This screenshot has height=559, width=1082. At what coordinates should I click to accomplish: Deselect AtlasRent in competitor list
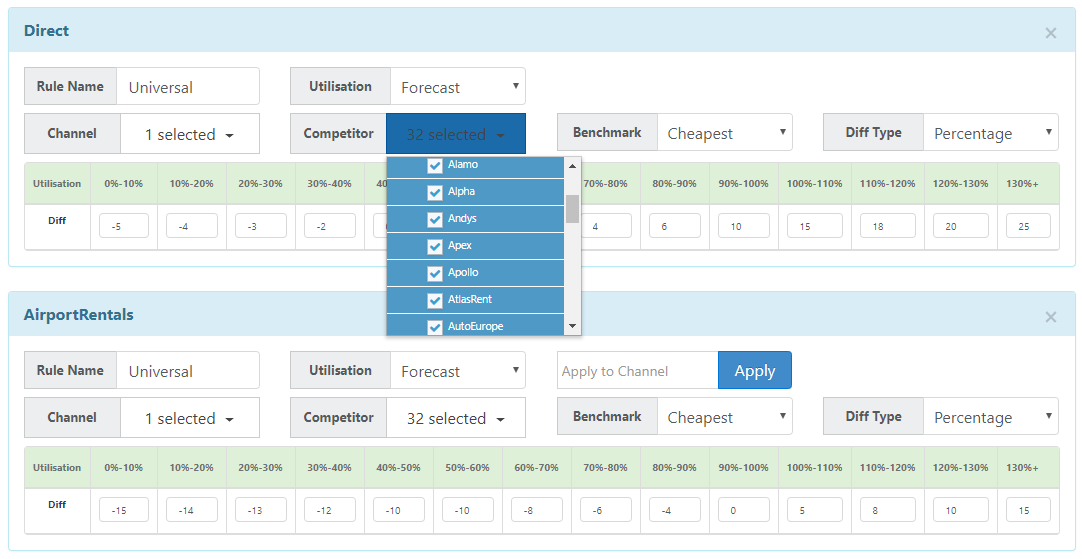point(435,300)
